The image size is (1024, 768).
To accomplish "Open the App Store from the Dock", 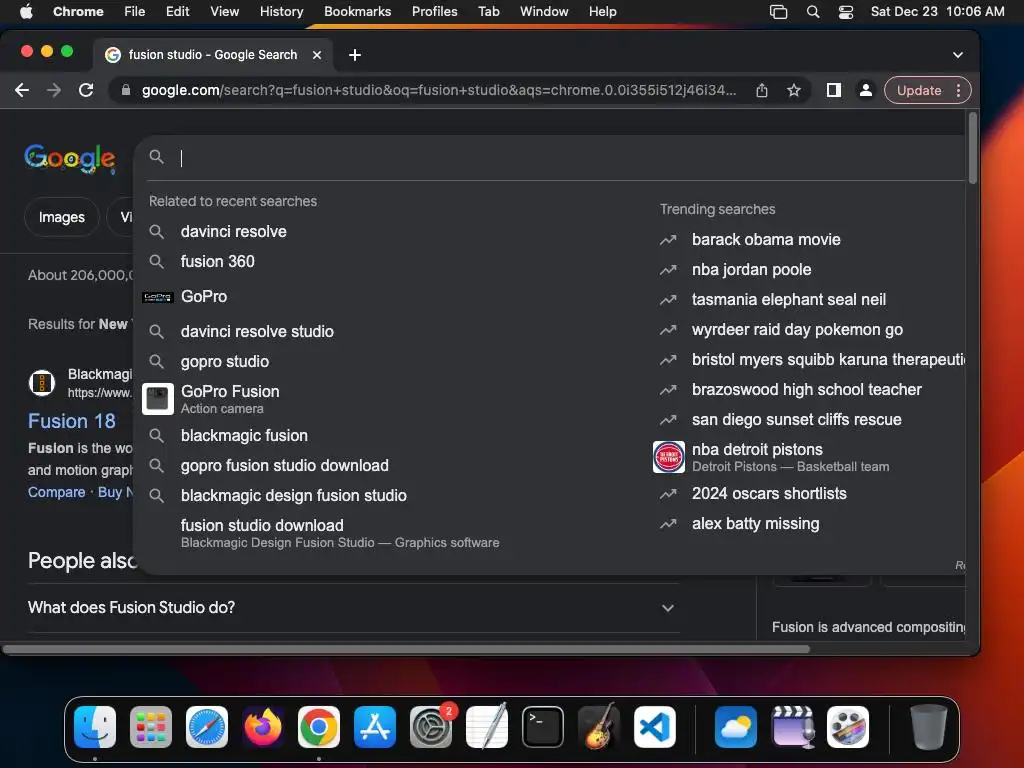I will (375, 727).
